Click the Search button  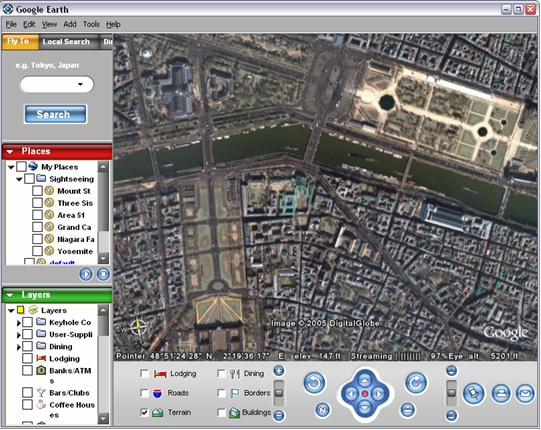55,114
